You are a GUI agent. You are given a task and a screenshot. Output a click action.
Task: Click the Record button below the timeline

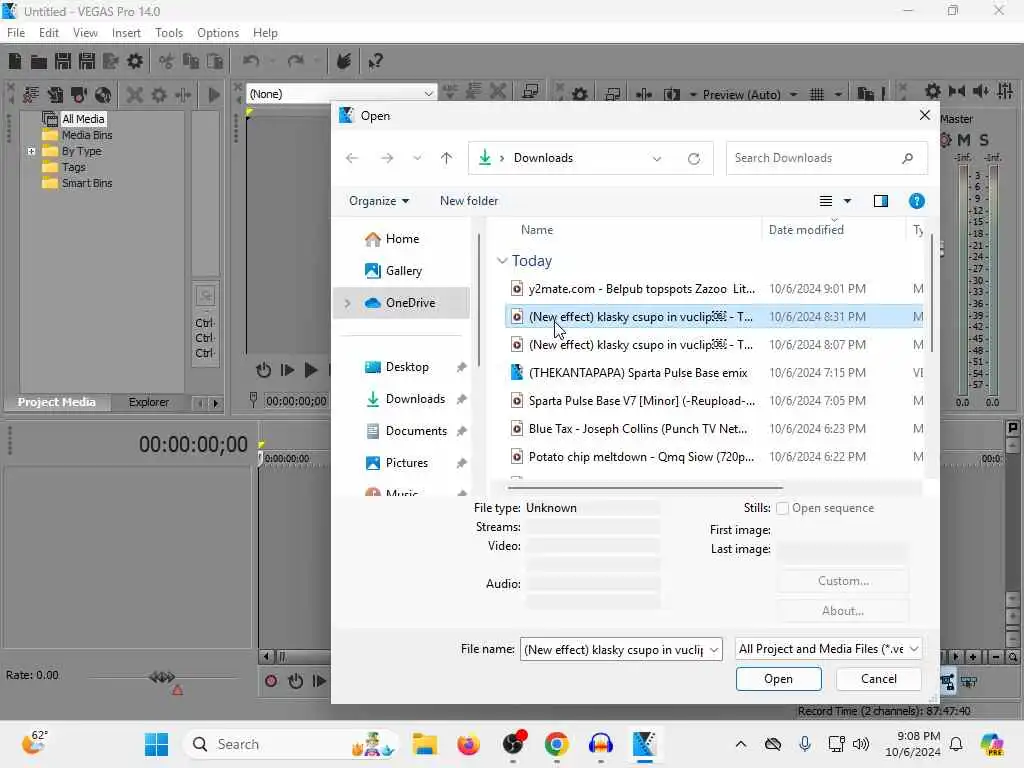click(270, 681)
